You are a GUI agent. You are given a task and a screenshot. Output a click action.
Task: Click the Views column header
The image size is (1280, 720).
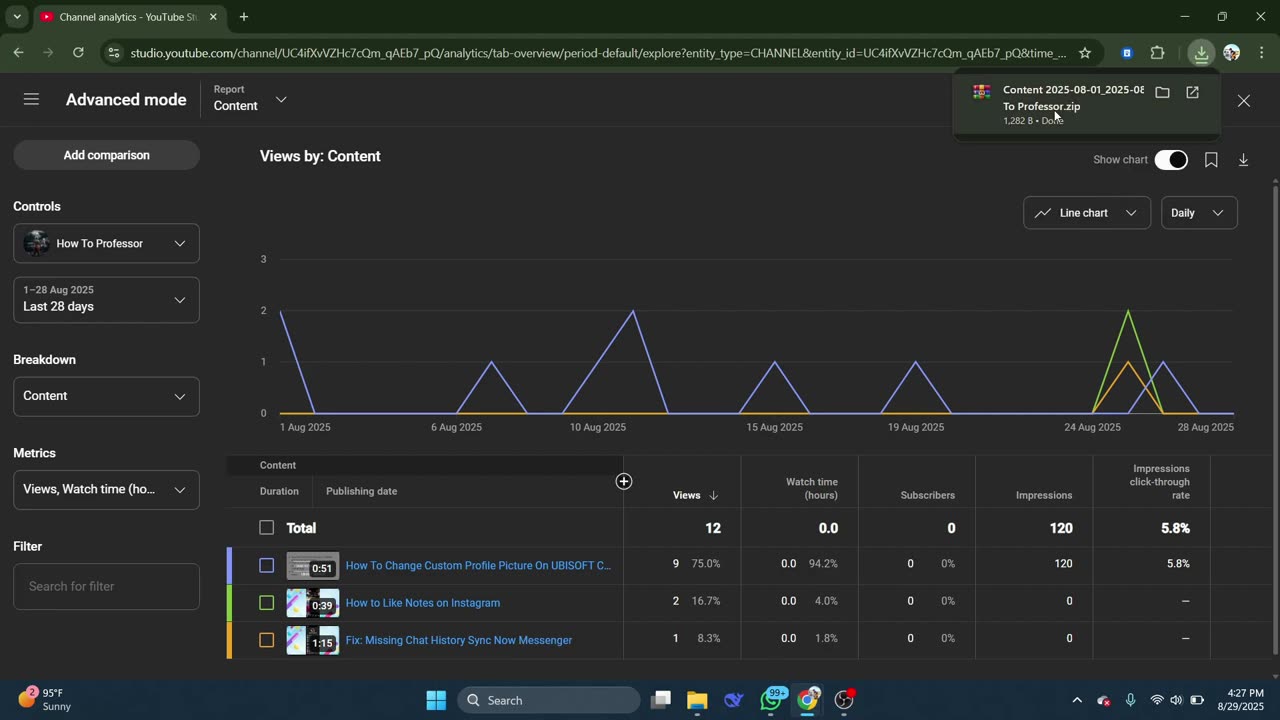(x=686, y=495)
